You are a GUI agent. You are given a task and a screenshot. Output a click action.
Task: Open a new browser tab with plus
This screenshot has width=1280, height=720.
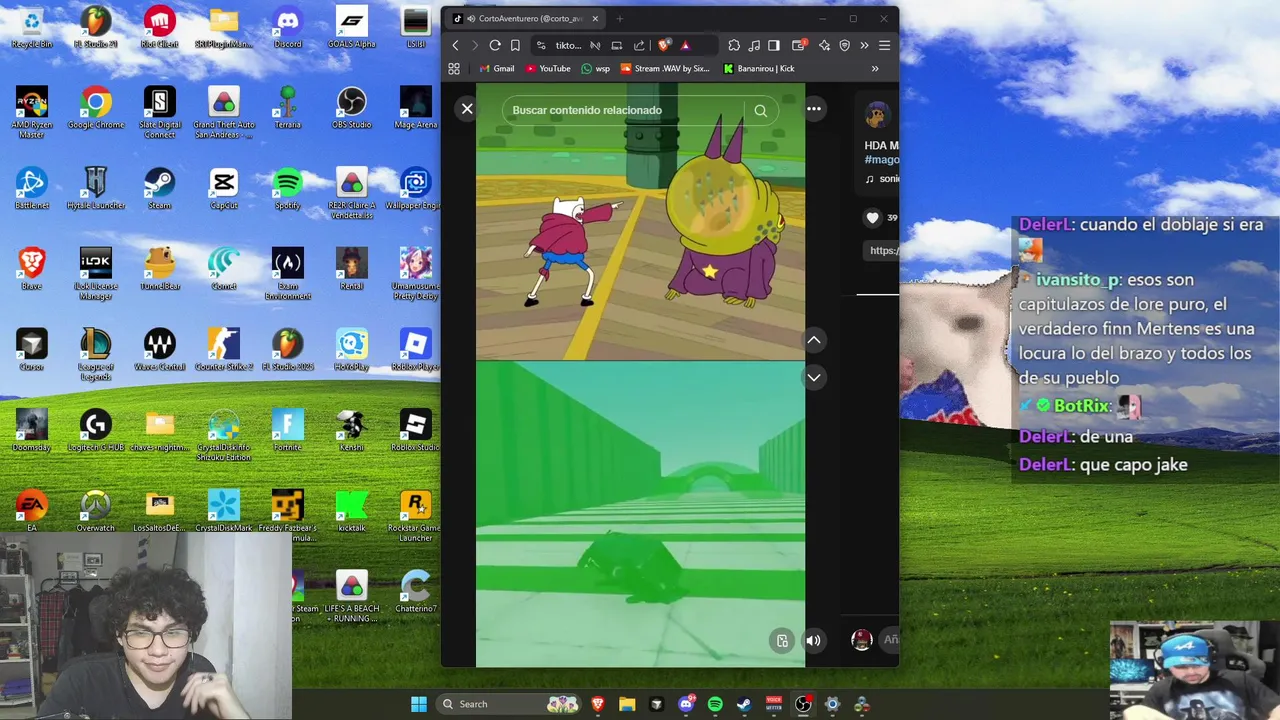coord(619,18)
